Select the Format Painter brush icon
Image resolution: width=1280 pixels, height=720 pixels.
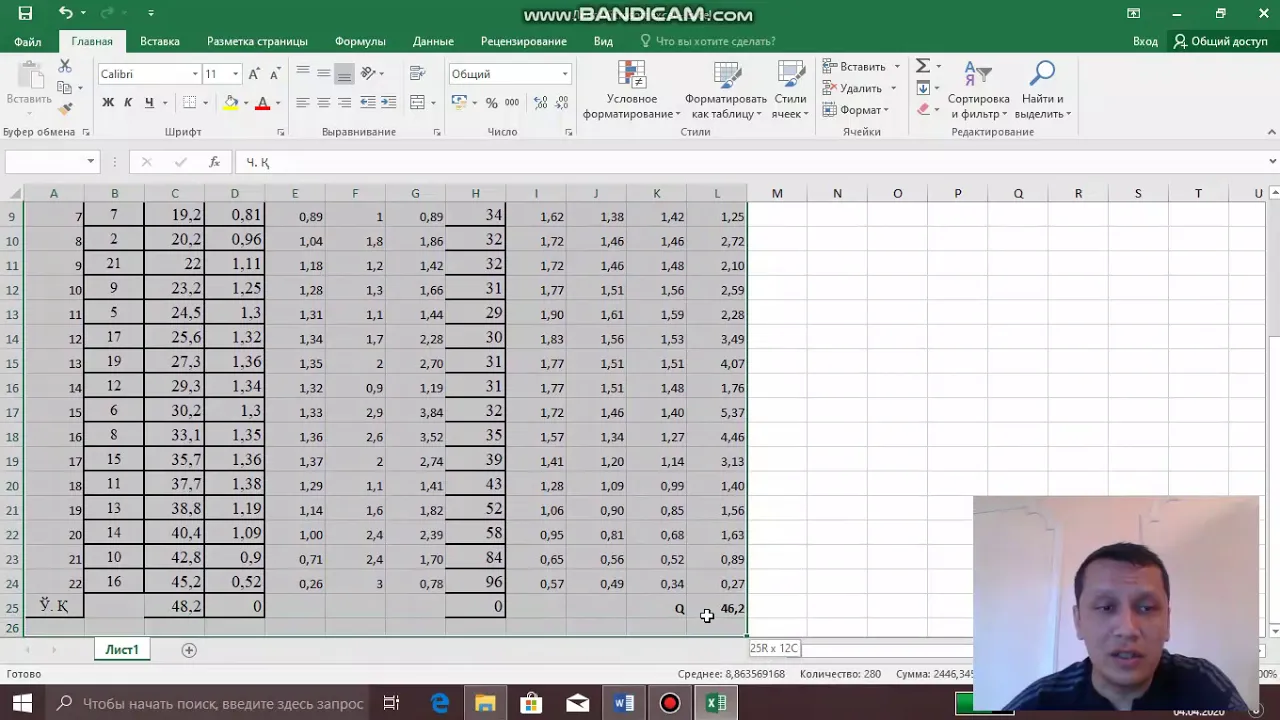tap(65, 108)
